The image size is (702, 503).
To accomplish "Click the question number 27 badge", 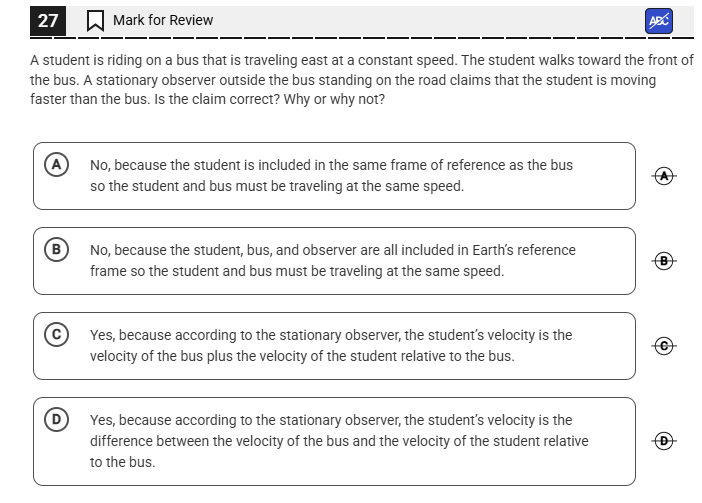I will point(47,20).
